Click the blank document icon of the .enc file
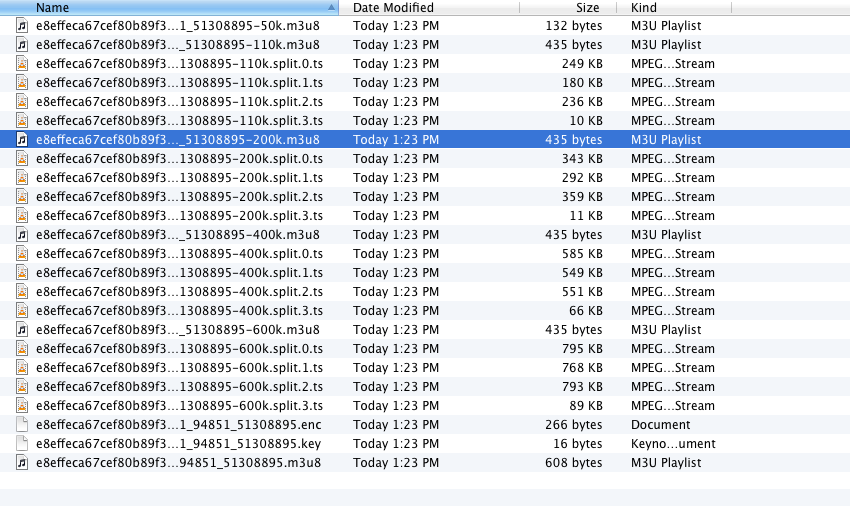The height and width of the screenshot is (508, 850). point(22,425)
